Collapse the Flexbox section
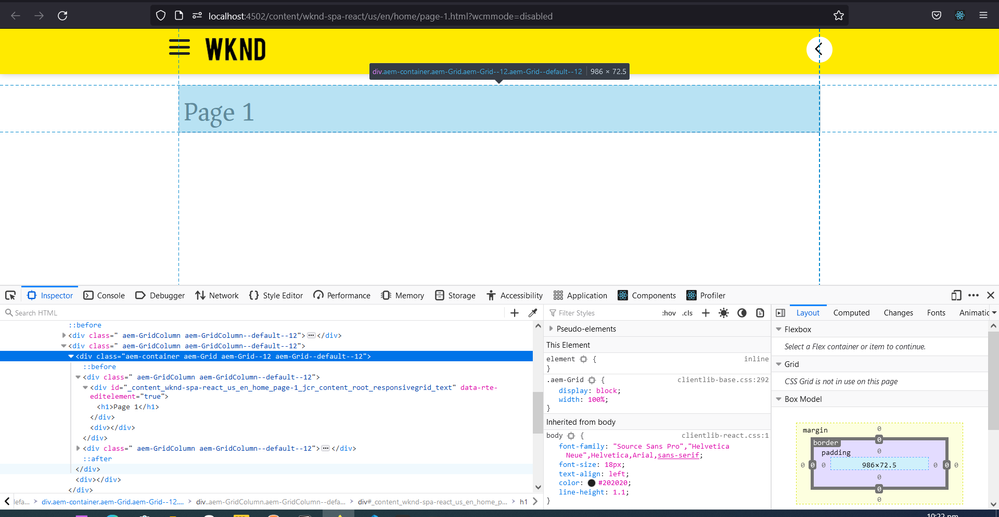Screen dimensions: 999x517 (x=779, y=329)
